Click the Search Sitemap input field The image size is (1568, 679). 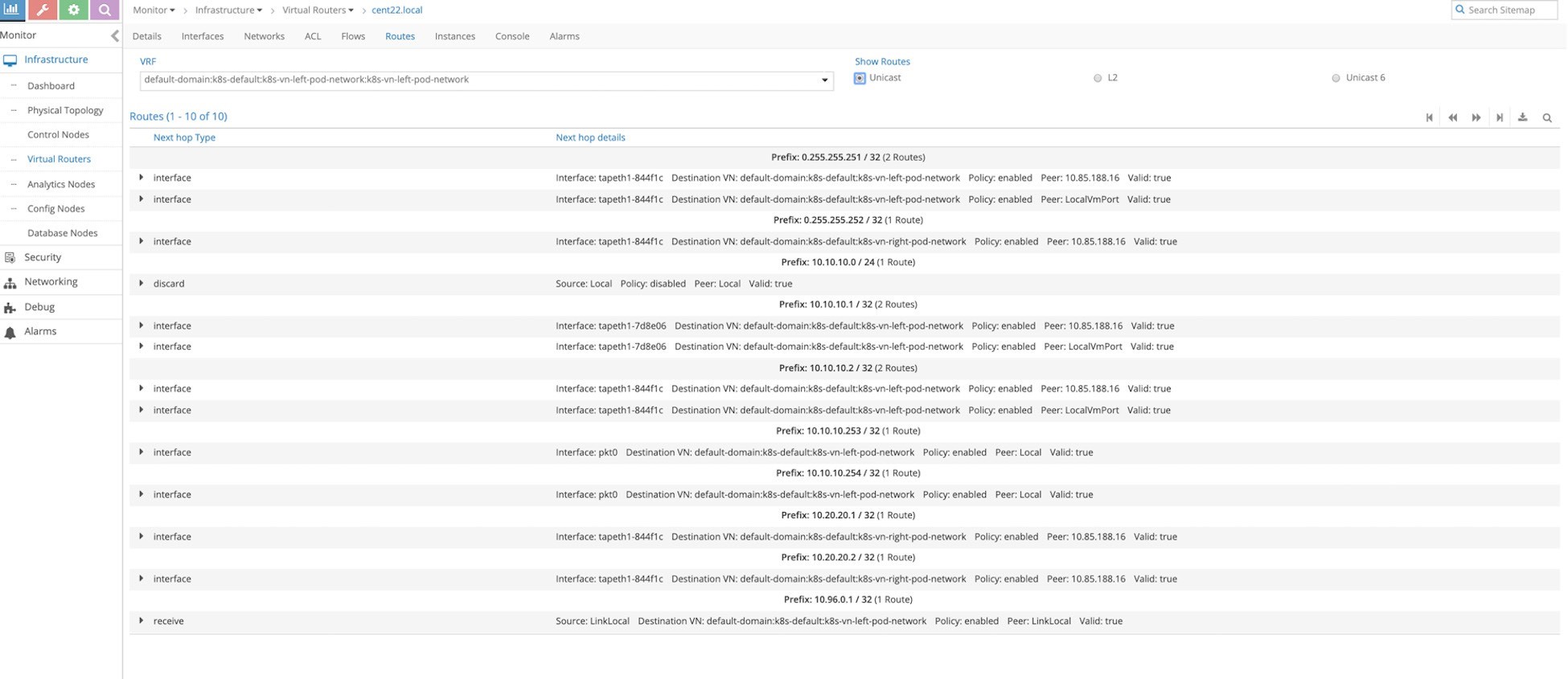pyautogui.click(x=1504, y=10)
